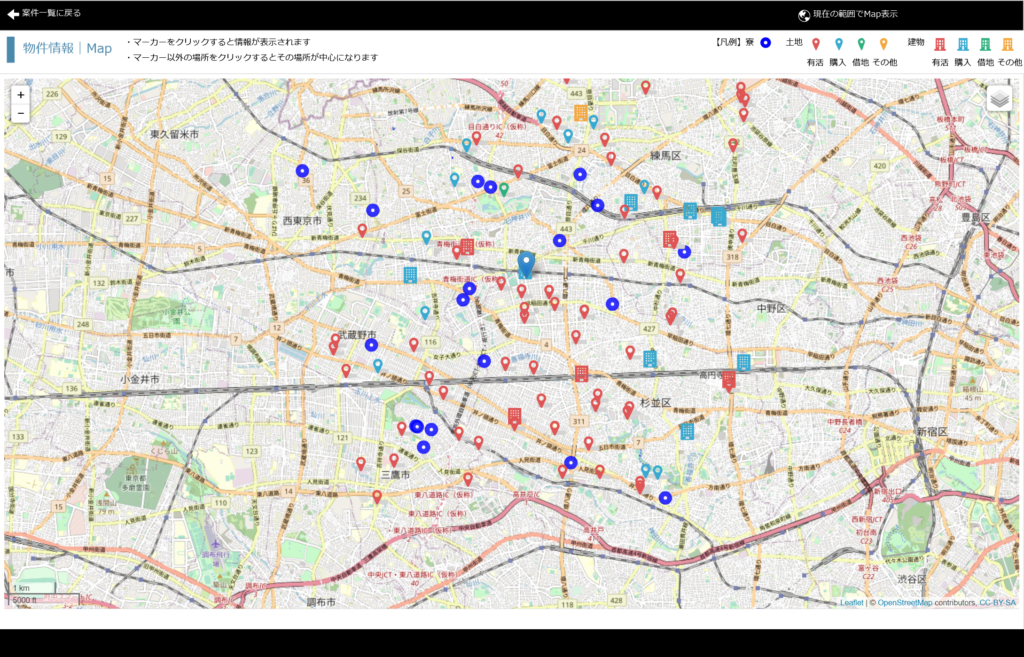Click the blue 購入 building icon in legend
Image resolution: width=1024 pixels, height=657 pixels.
pos(962,44)
